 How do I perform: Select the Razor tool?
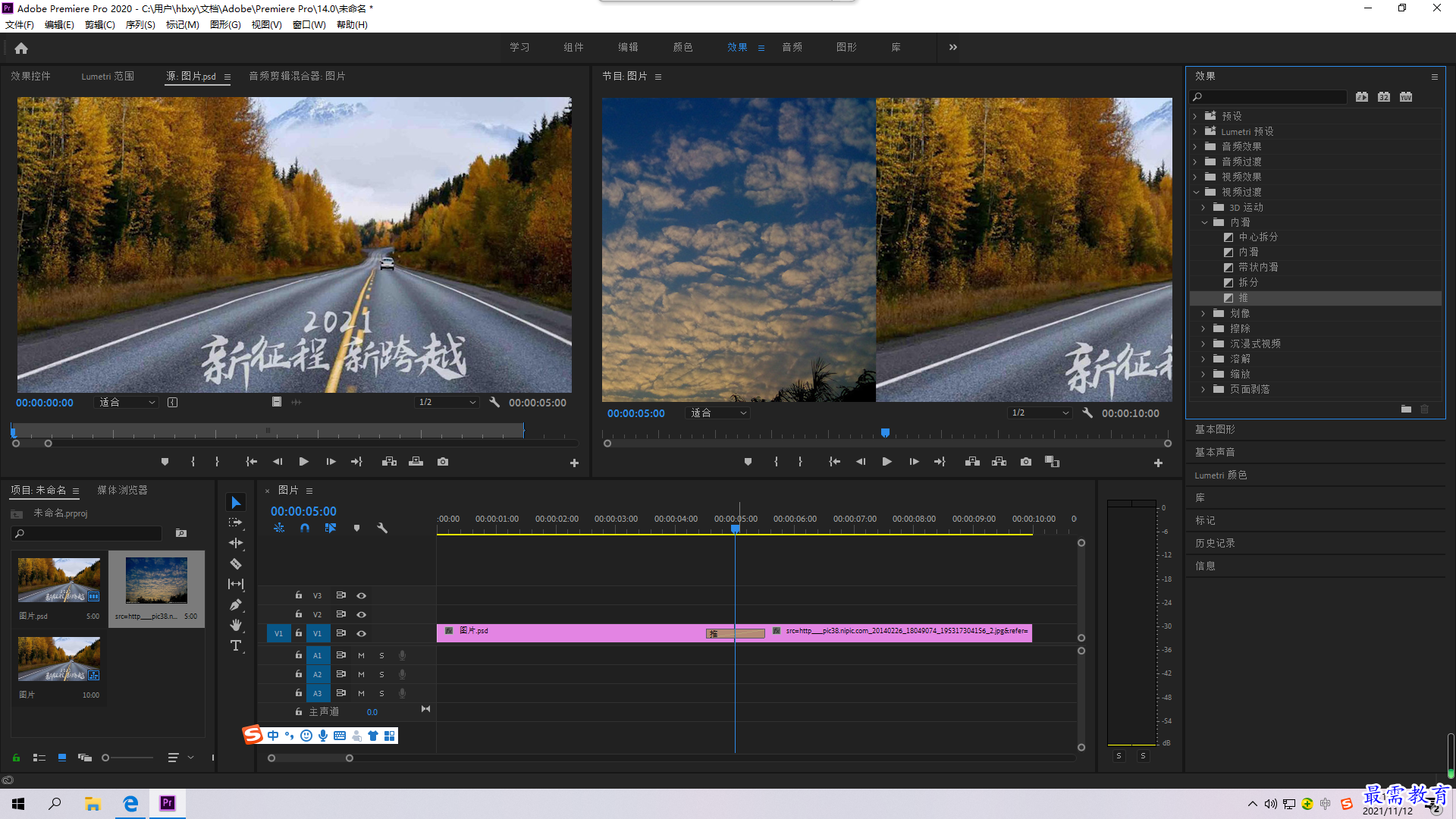tap(236, 563)
